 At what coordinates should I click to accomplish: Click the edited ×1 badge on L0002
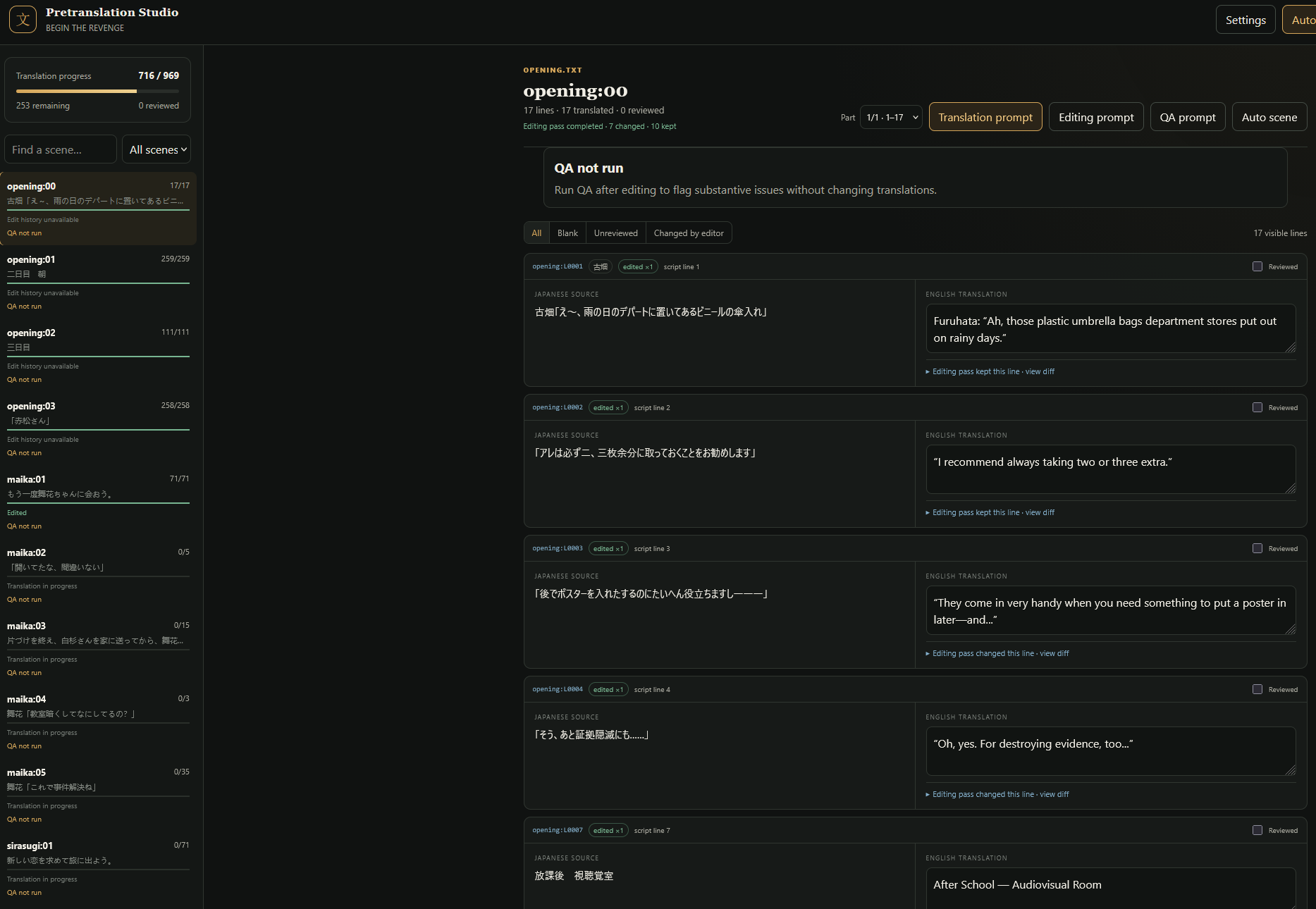[x=608, y=407]
